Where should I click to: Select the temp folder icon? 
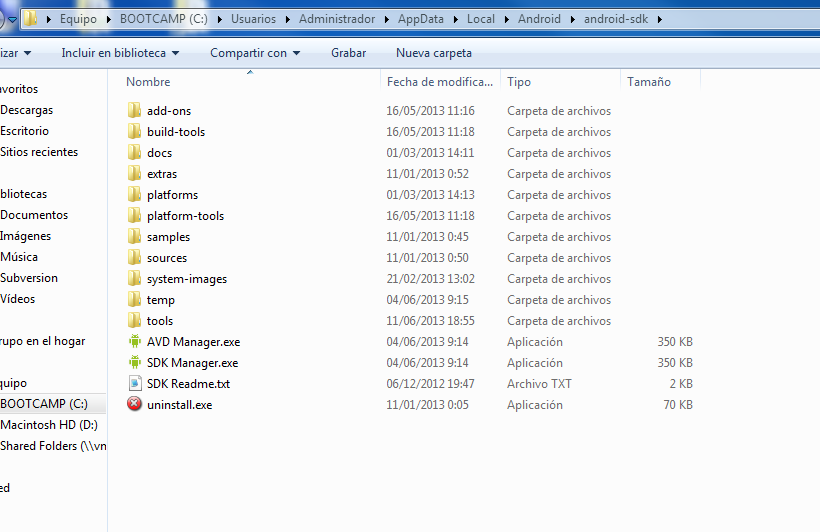pos(134,299)
